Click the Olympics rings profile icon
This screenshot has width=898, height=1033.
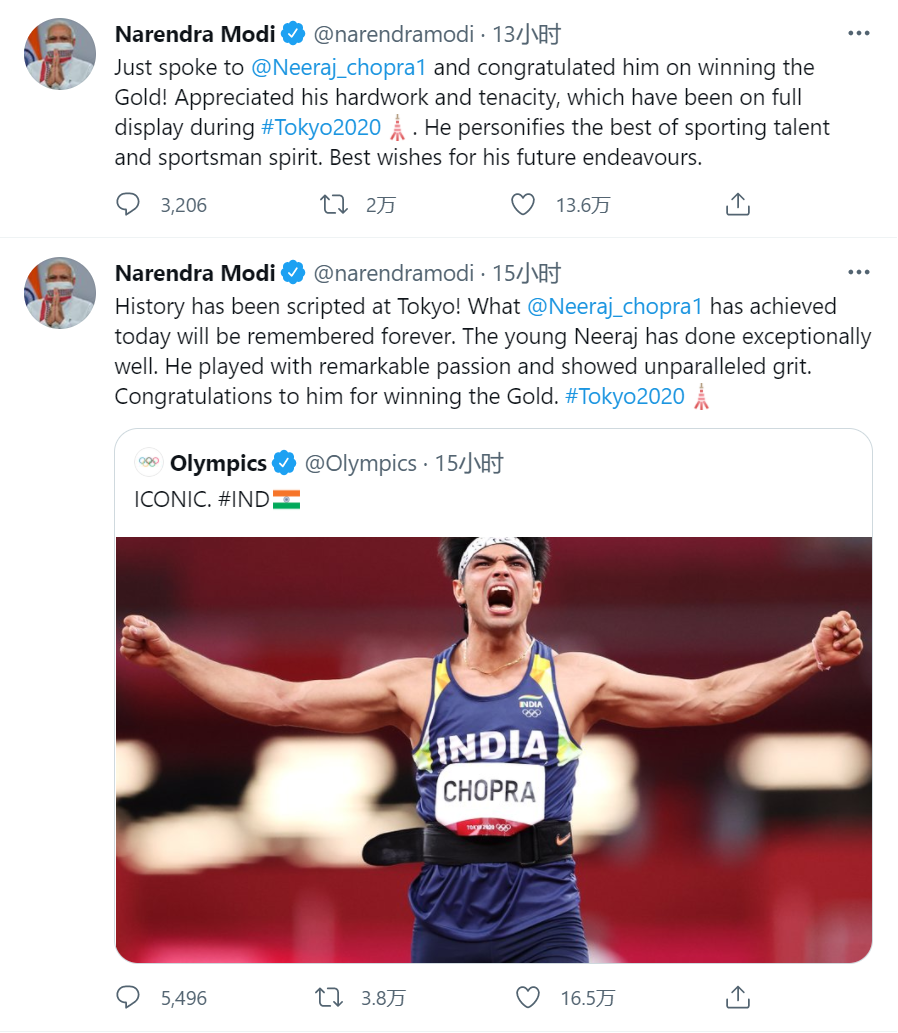tap(149, 462)
